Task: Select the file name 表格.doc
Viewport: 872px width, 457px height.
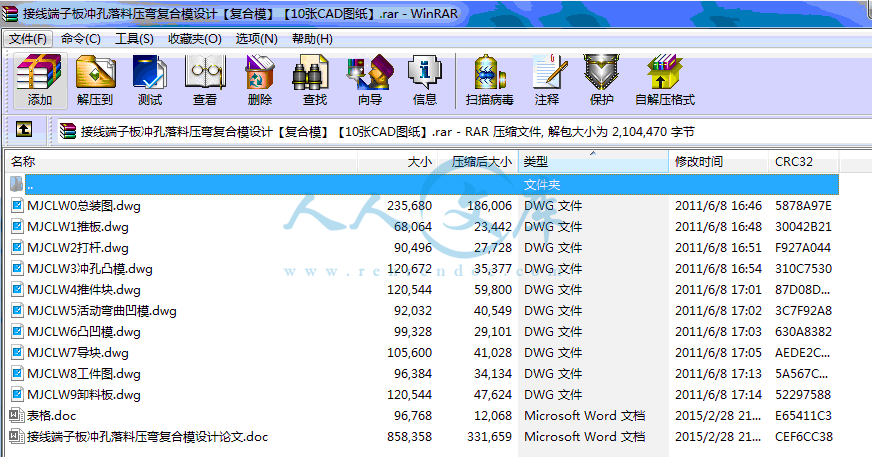Action: (x=51, y=415)
